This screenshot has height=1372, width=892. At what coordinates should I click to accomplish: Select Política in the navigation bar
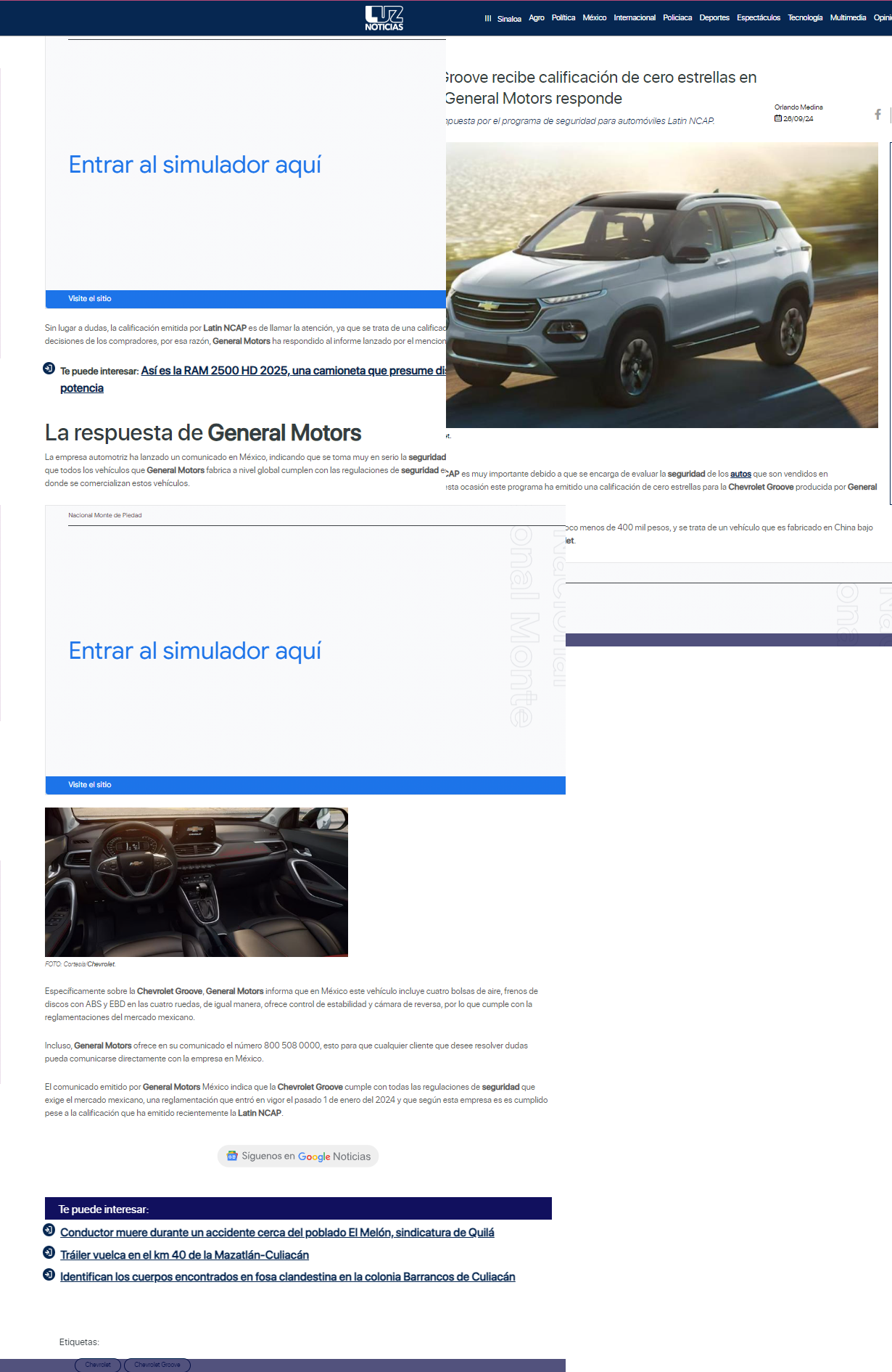[x=563, y=18]
